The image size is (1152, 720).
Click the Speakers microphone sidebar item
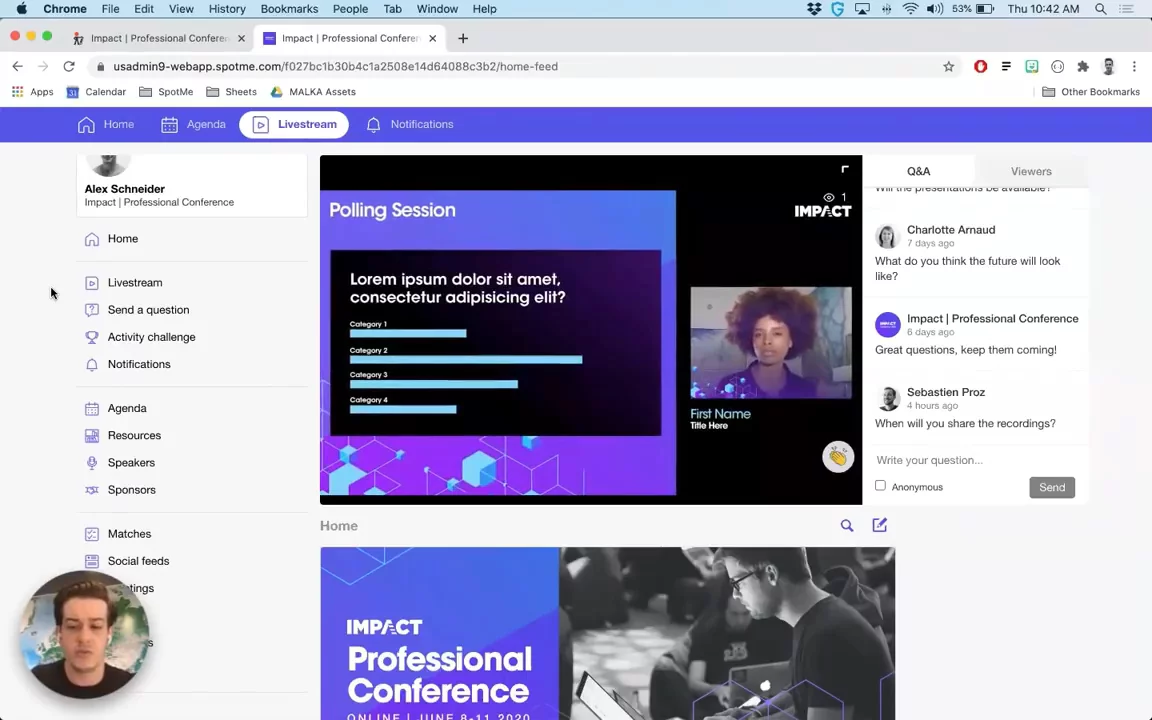click(130, 463)
